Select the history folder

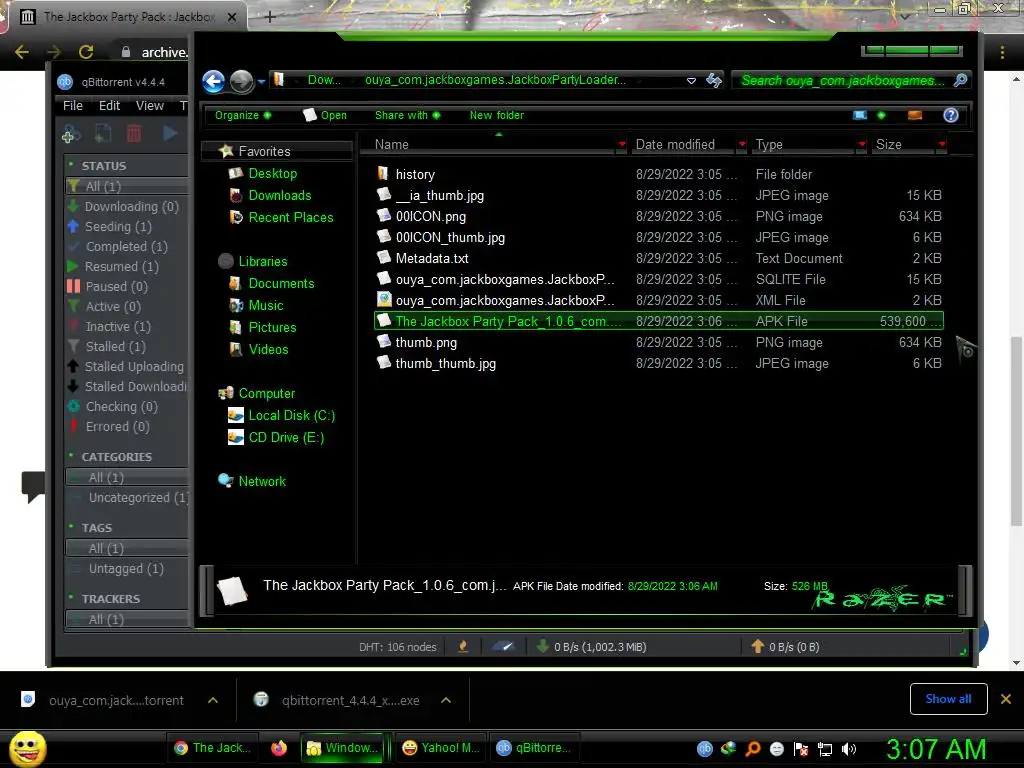(x=659, y=174)
